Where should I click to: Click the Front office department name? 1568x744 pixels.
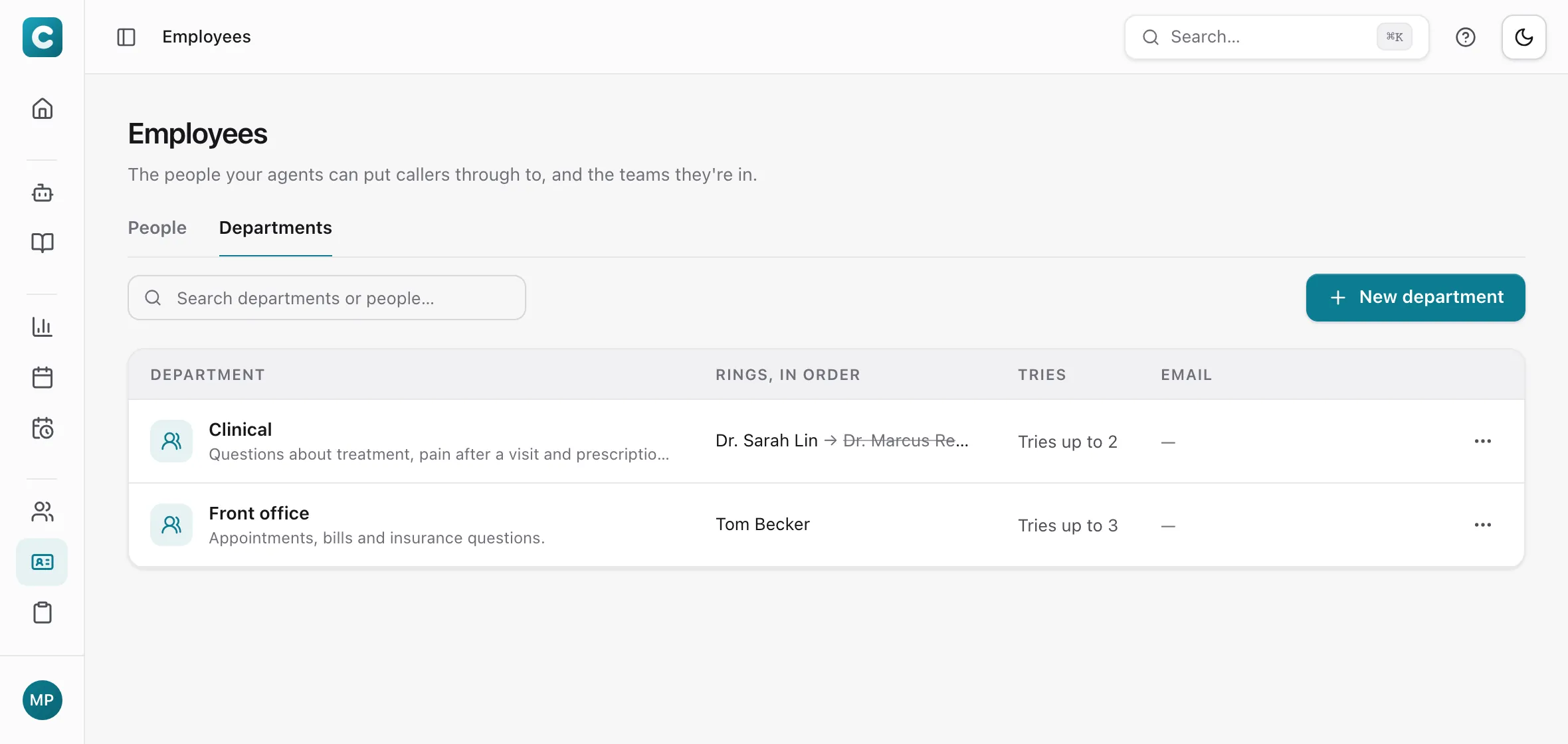point(259,513)
